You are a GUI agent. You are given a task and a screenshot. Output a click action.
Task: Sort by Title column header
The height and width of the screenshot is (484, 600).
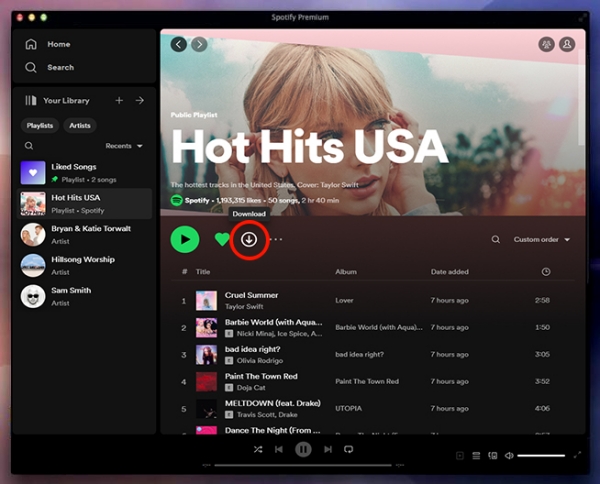point(203,272)
